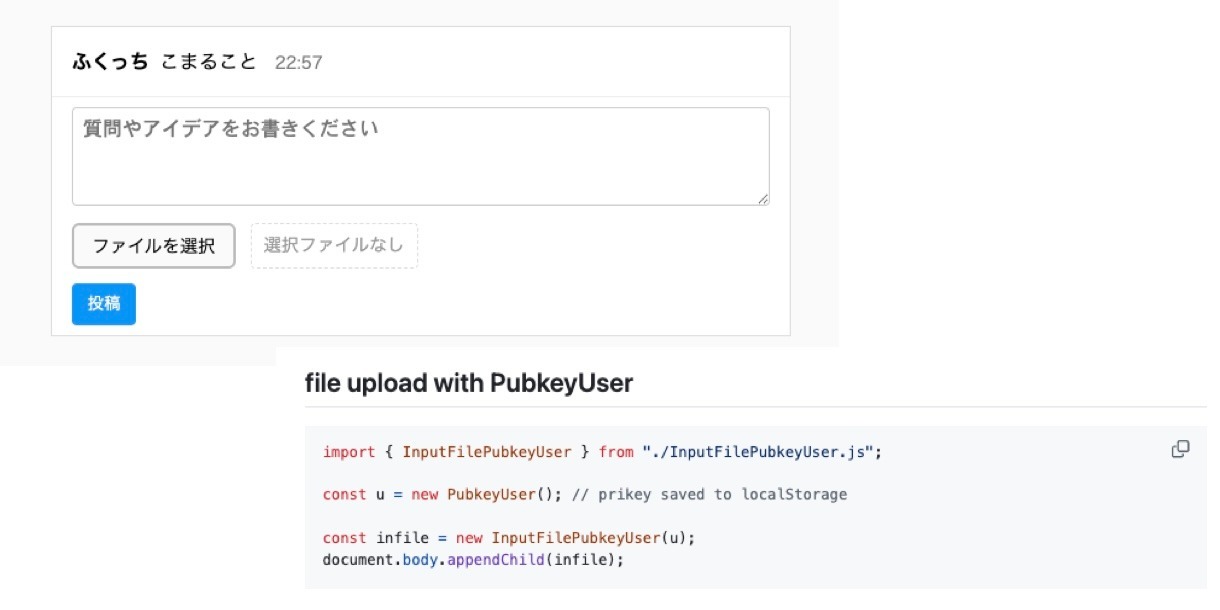Click the username ふくっち

110,62
